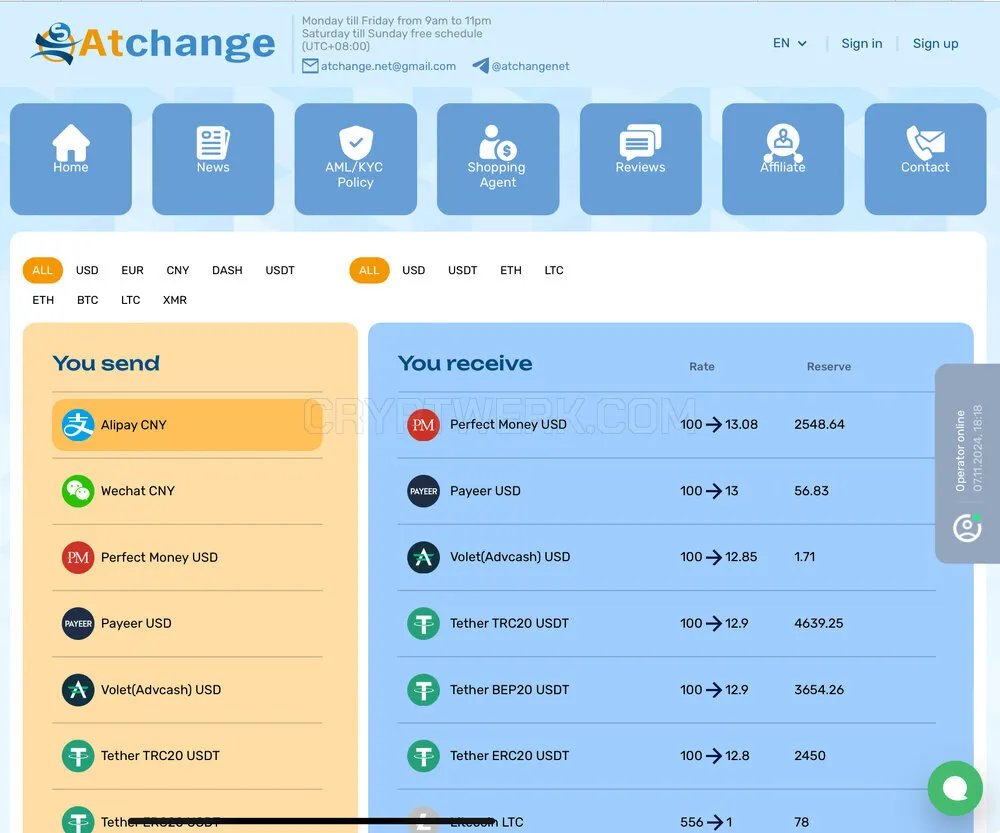The image size is (1000, 833).
Task: Click Volet(Advcash) icon in You send list
Action: point(78,689)
